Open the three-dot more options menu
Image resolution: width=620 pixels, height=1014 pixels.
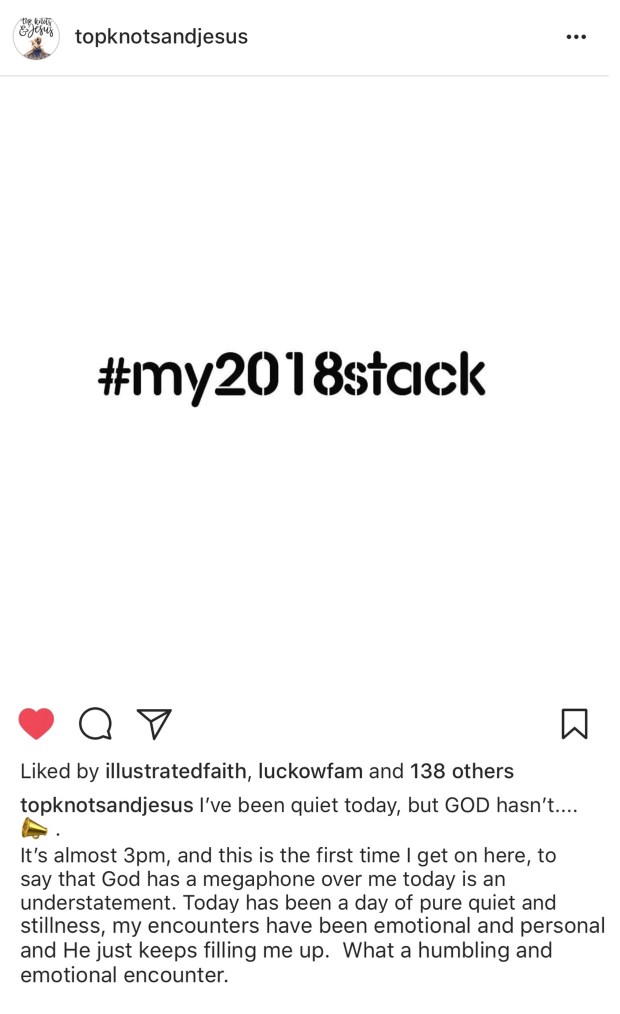tap(575, 37)
